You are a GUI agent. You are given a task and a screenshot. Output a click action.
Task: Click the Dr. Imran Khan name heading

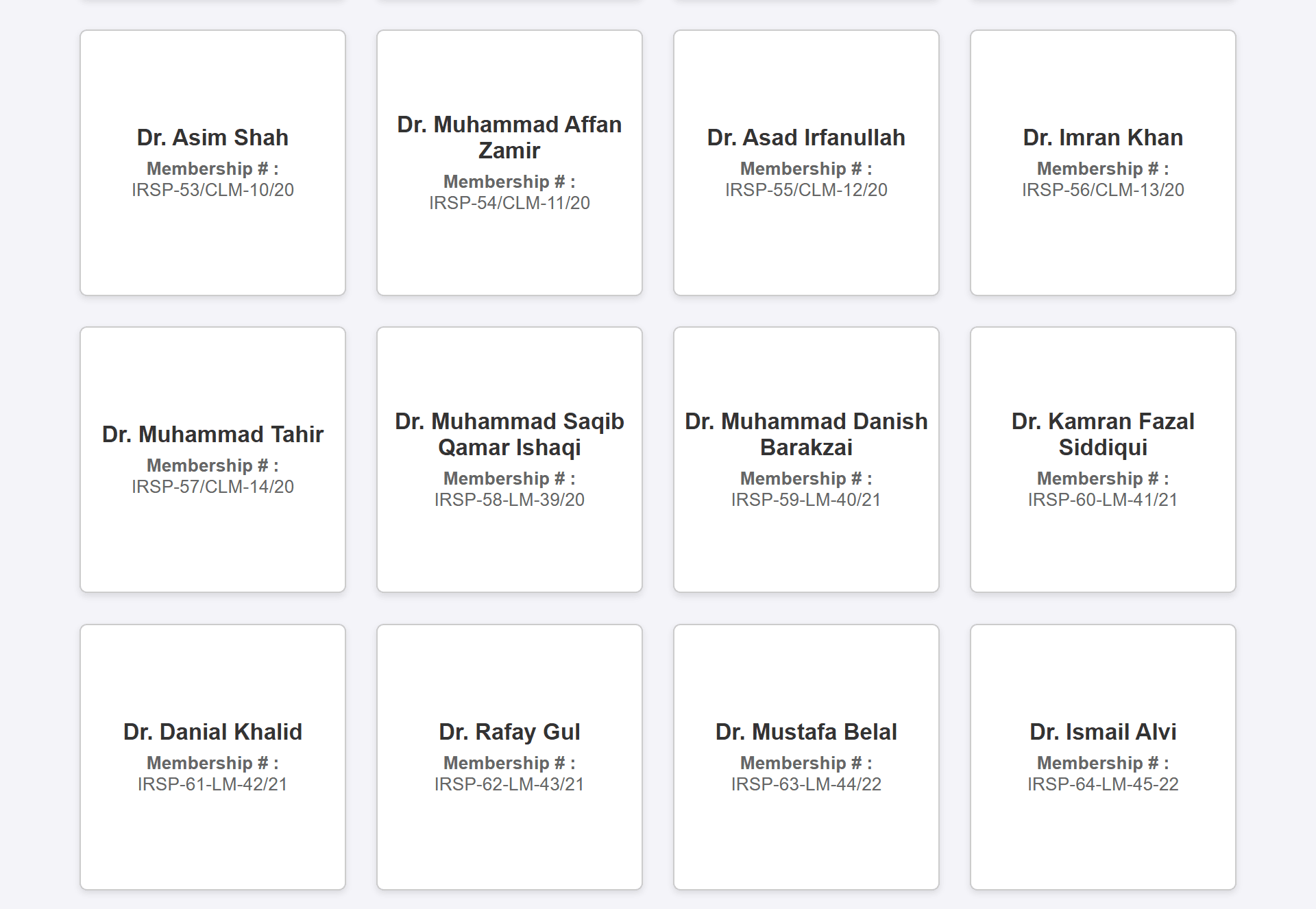click(x=1103, y=138)
